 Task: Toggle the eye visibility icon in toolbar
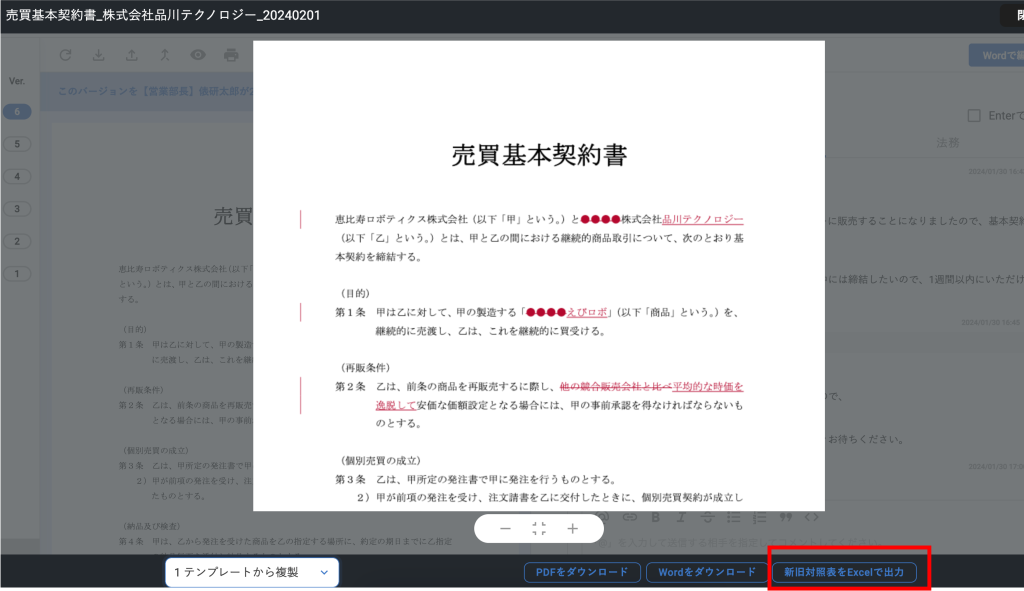pos(198,55)
